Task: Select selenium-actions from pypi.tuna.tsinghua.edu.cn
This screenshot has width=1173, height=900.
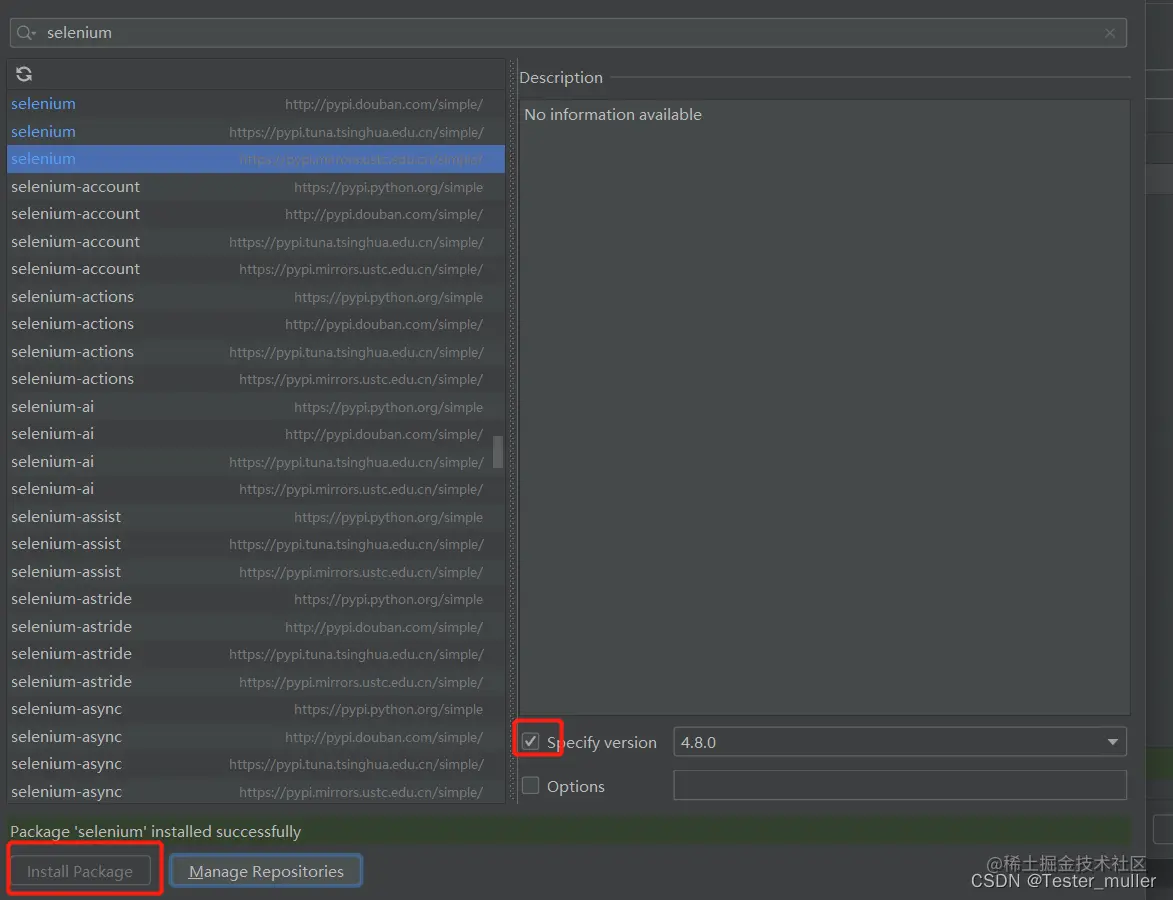Action: point(256,352)
